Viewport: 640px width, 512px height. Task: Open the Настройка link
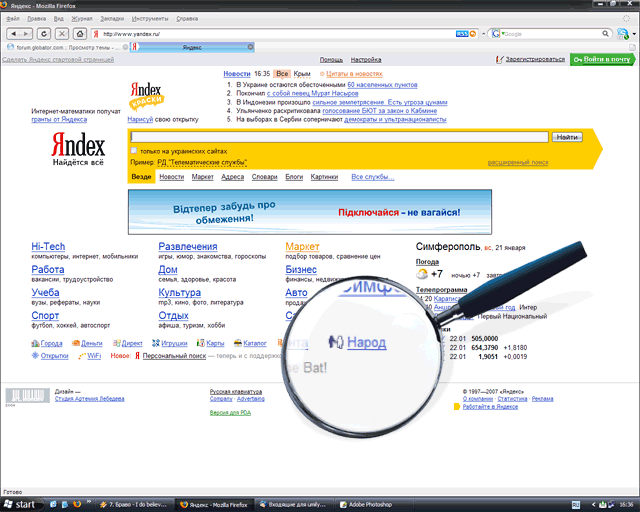366,60
